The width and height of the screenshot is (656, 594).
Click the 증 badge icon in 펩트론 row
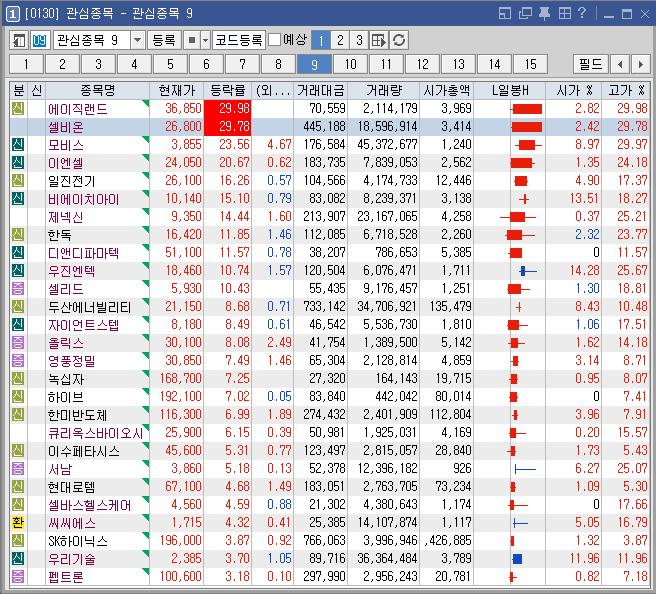[18, 576]
